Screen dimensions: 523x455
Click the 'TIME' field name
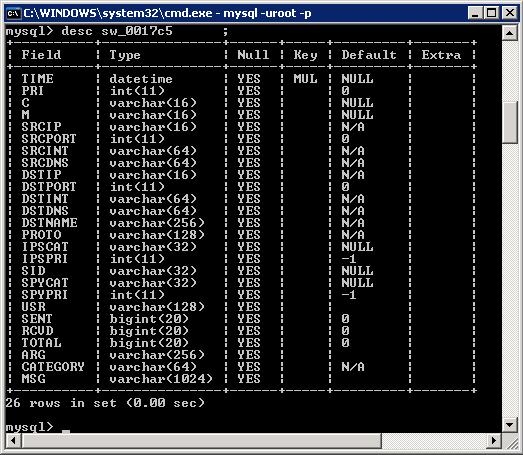37,79
